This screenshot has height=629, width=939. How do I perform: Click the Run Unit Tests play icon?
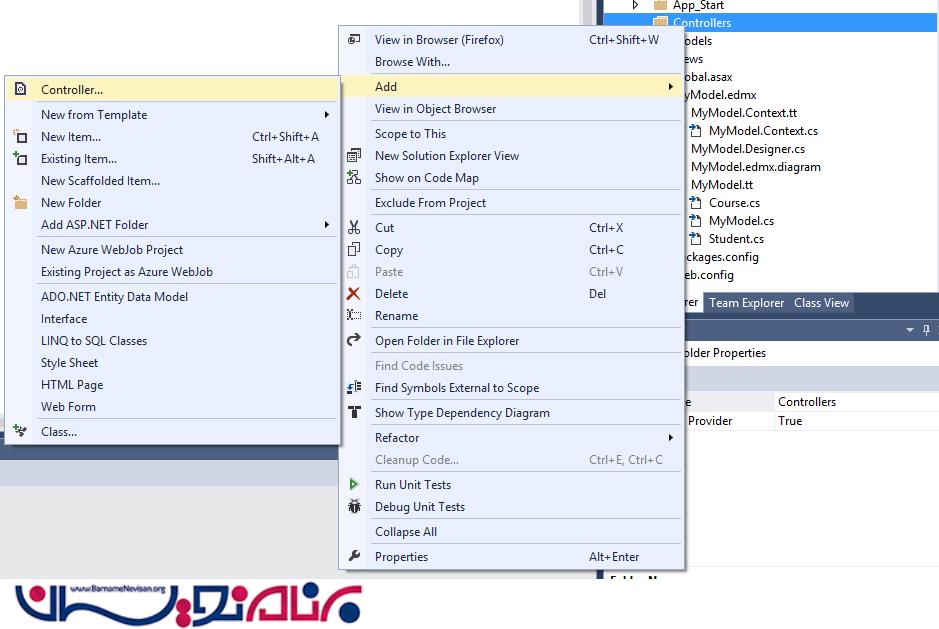pos(353,485)
